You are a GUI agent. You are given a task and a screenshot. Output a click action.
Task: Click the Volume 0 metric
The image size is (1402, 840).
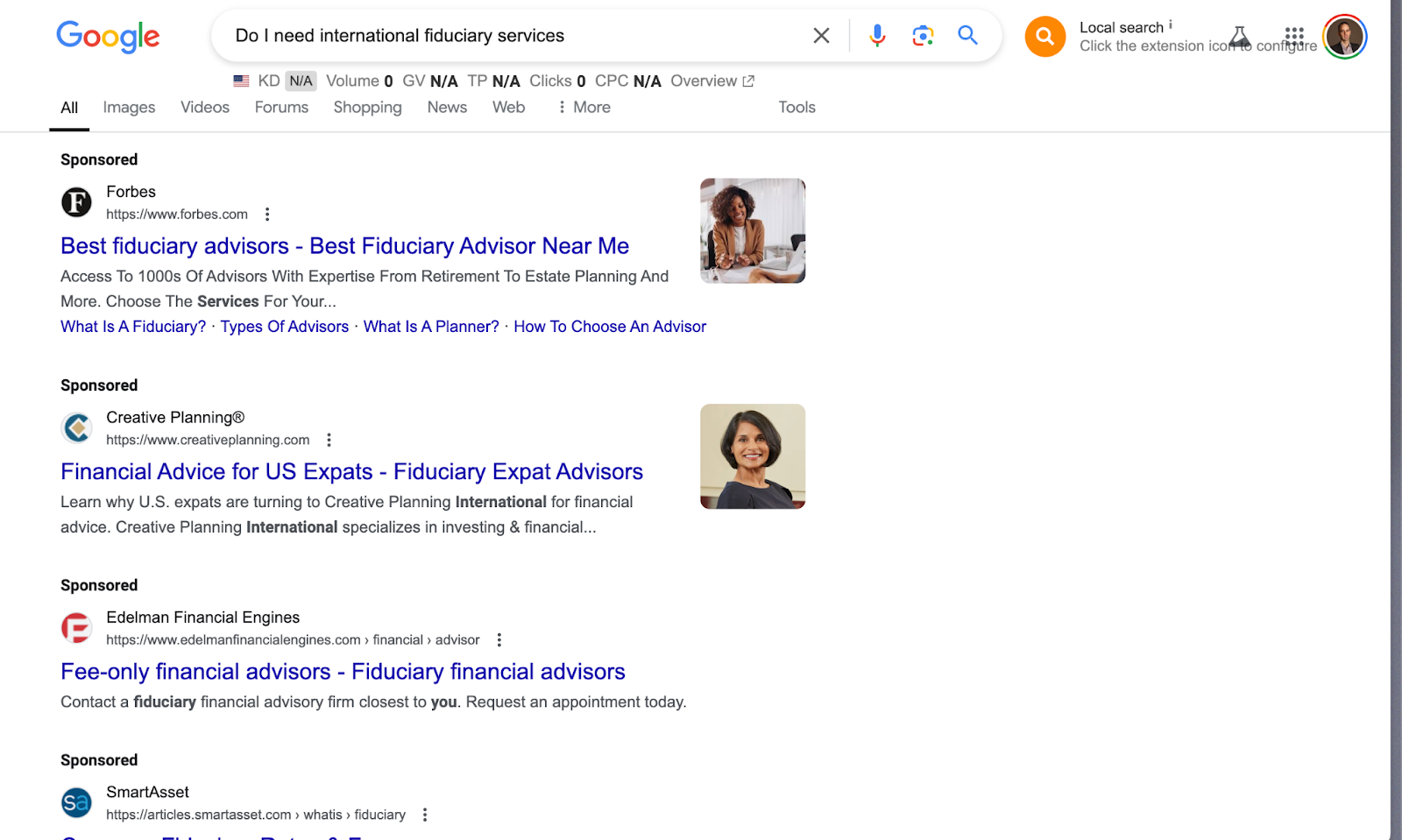(359, 81)
